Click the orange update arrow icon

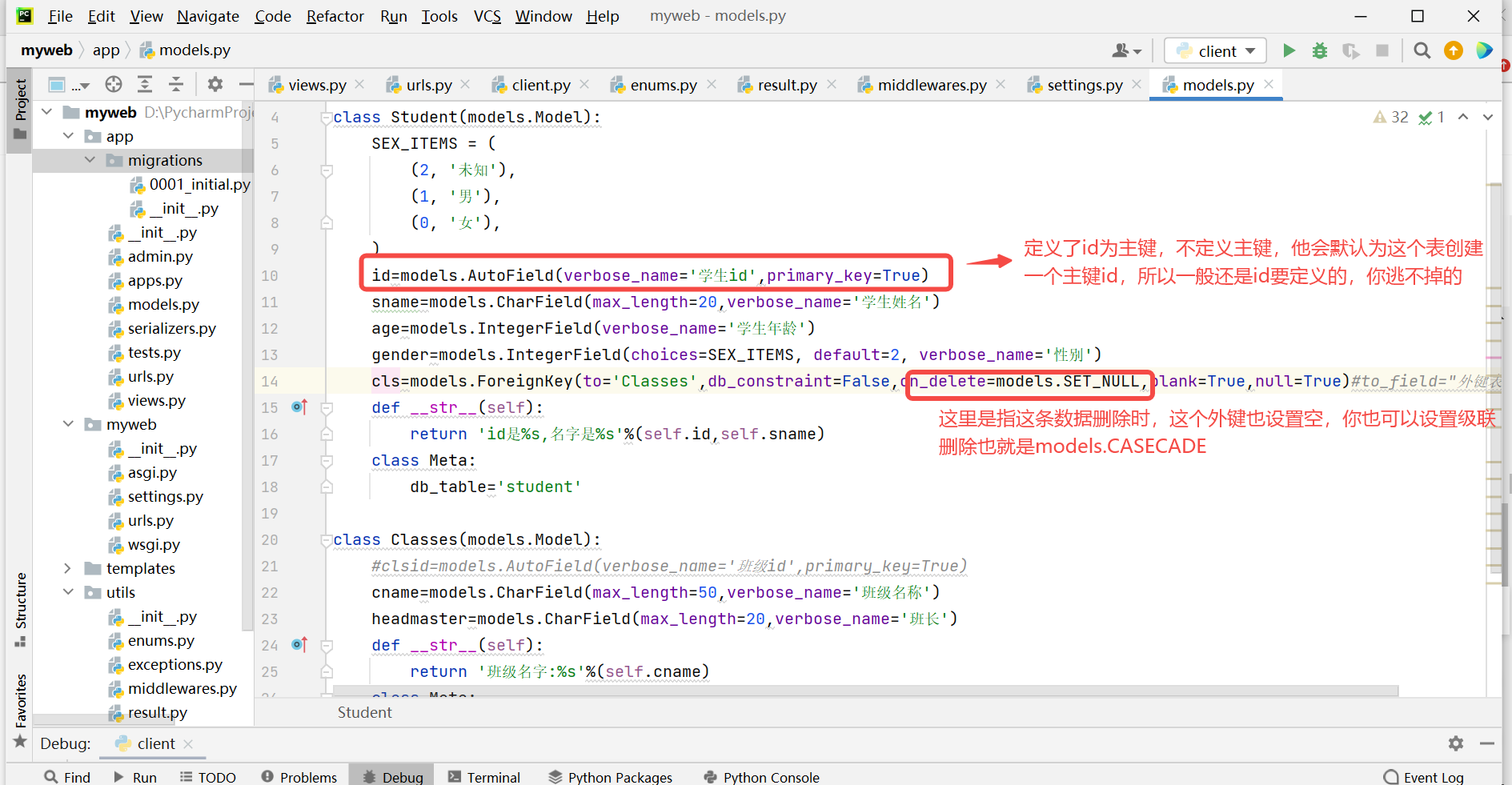[x=1454, y=50]
